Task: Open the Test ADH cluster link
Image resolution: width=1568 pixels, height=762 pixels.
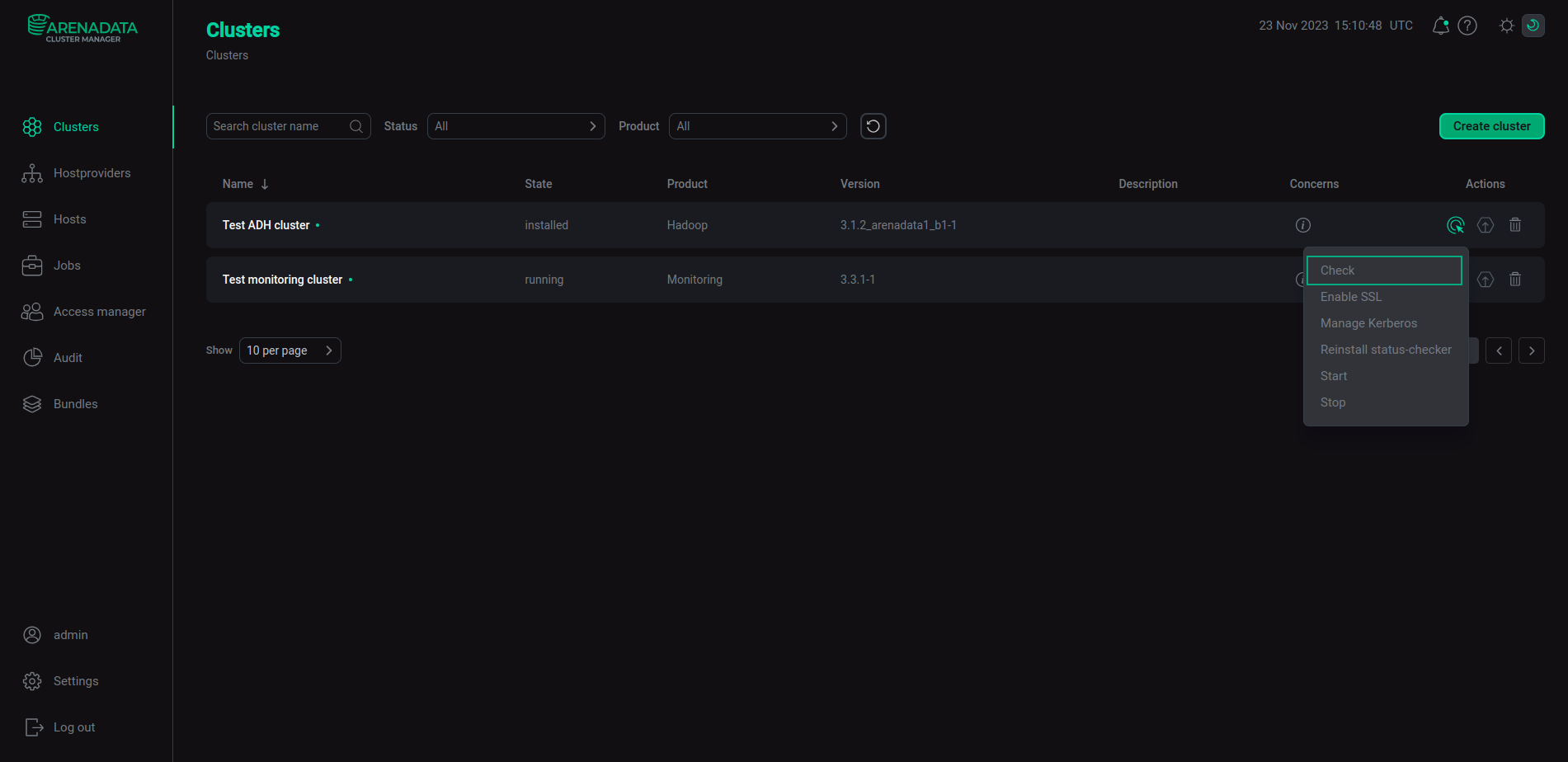Action: tap(266, 225)
